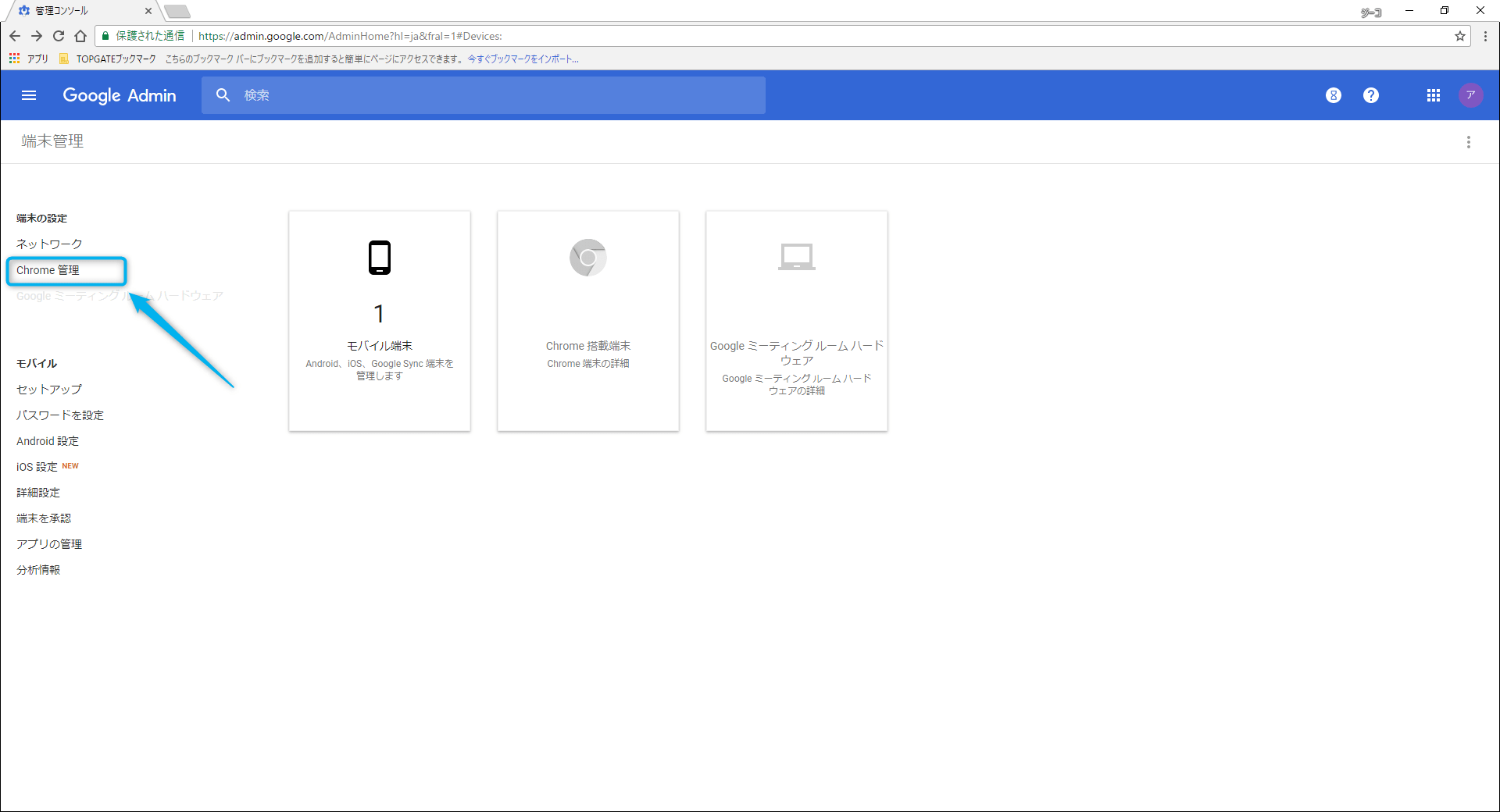Open Chrome 管理 in sidebar
The image size is (1500, 812).
(x=48, y=270)
